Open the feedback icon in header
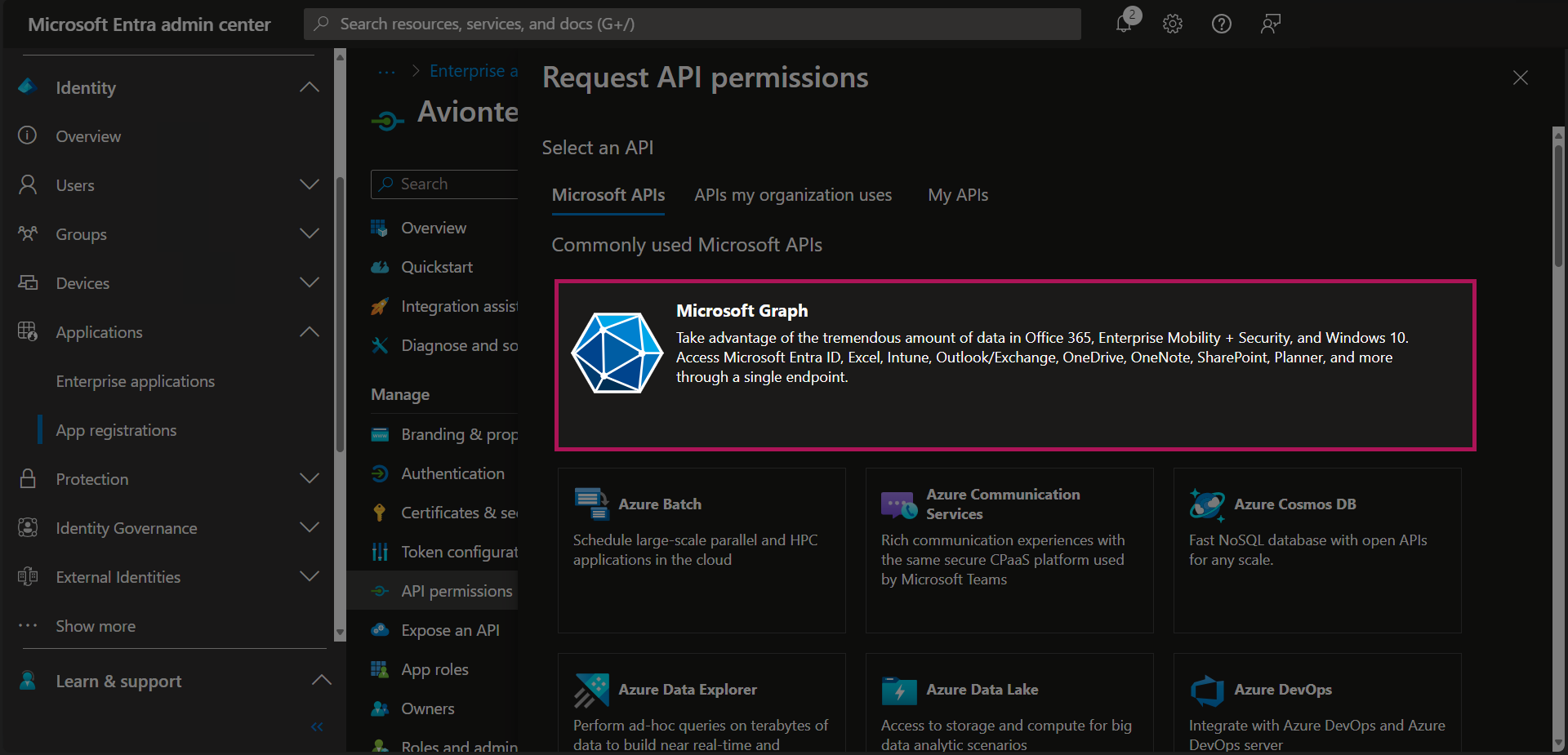 (1270, 24)
